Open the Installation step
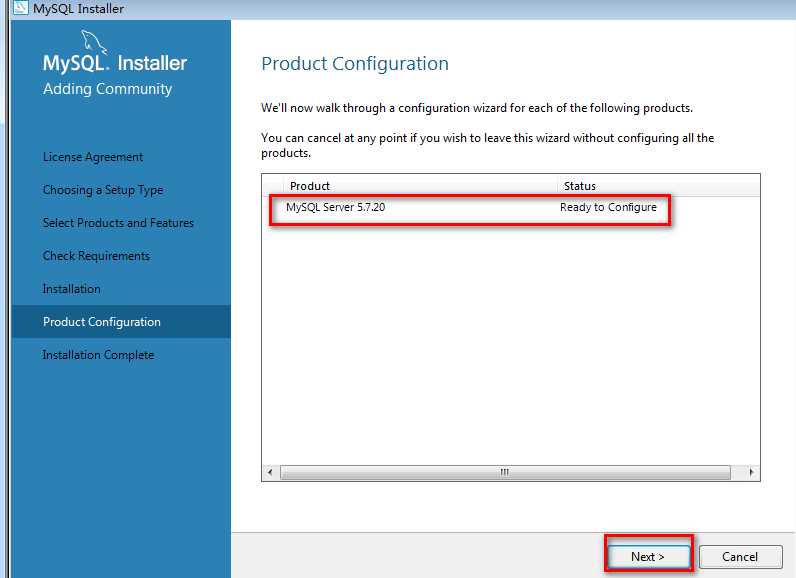796x578 pixels. pyautogui.click(x=72, y=289)
